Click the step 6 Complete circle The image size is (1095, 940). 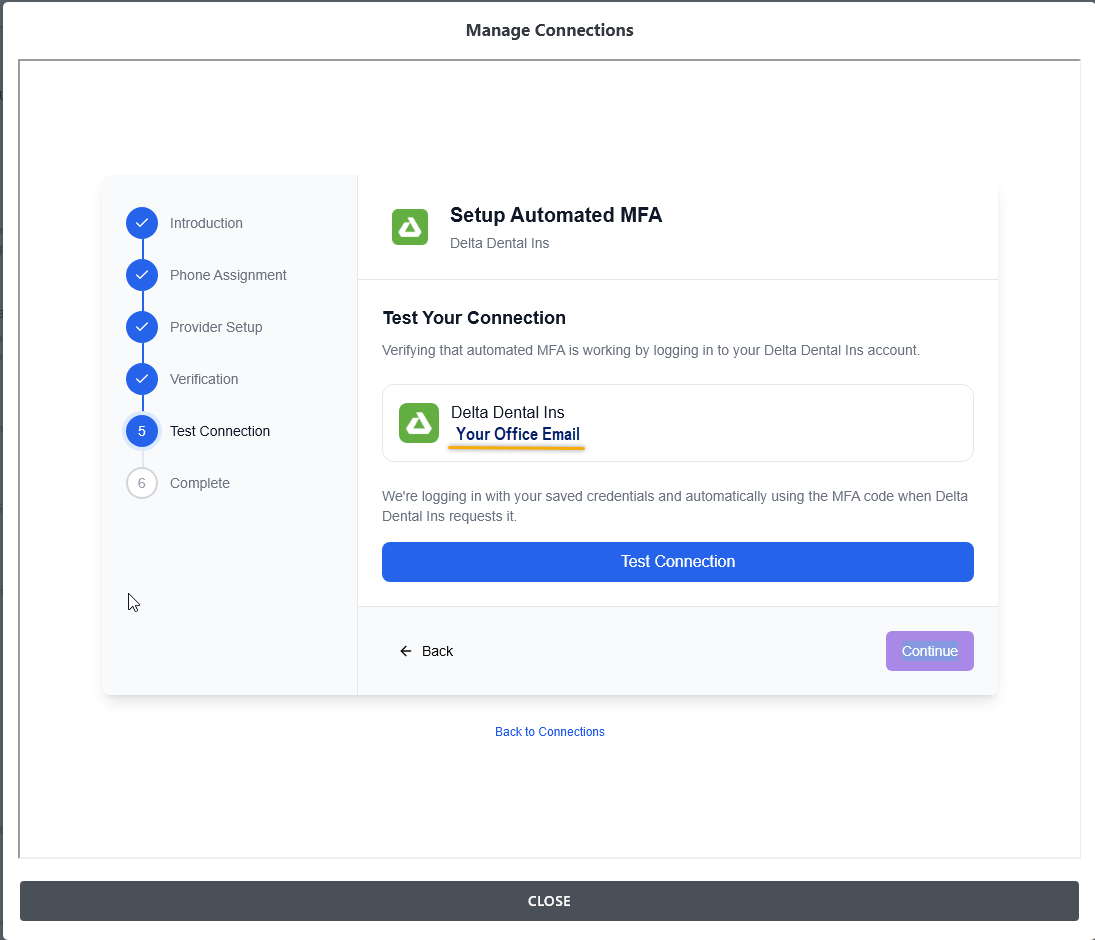[142, 483]
